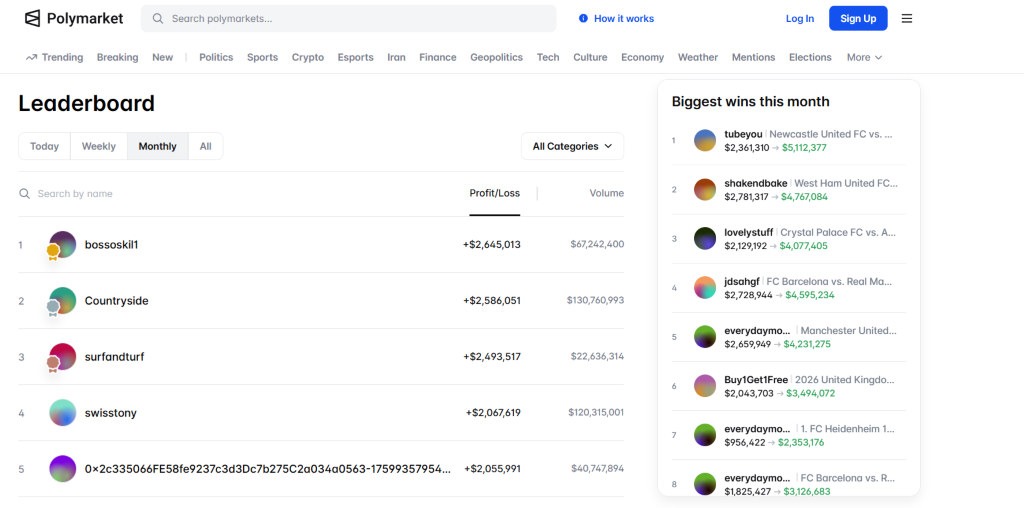Open tubeyou's Newcastle United FC win
The height and width of the screenshot is (508, 1024).
831,134
